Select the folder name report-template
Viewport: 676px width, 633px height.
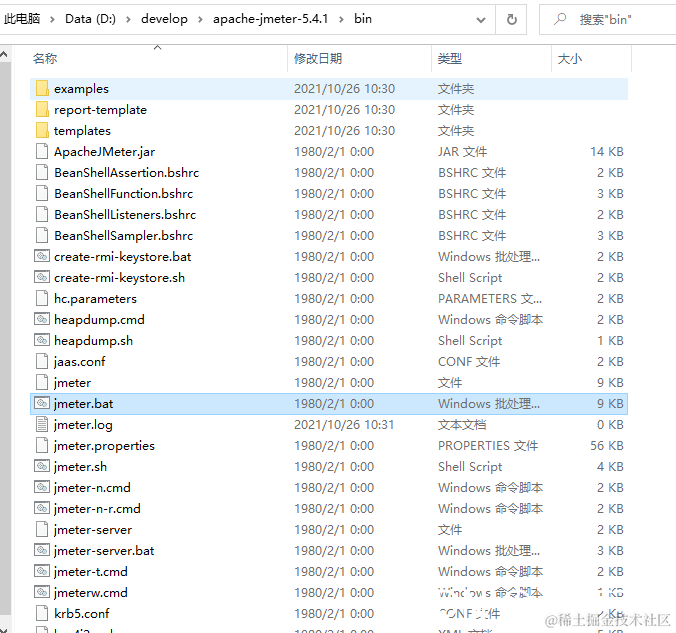click(100, 110)
